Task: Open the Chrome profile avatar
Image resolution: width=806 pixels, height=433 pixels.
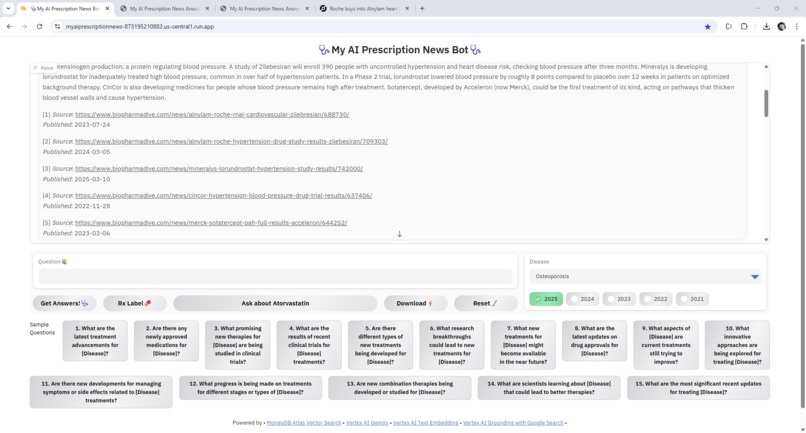Action: [x=781, y=26]
